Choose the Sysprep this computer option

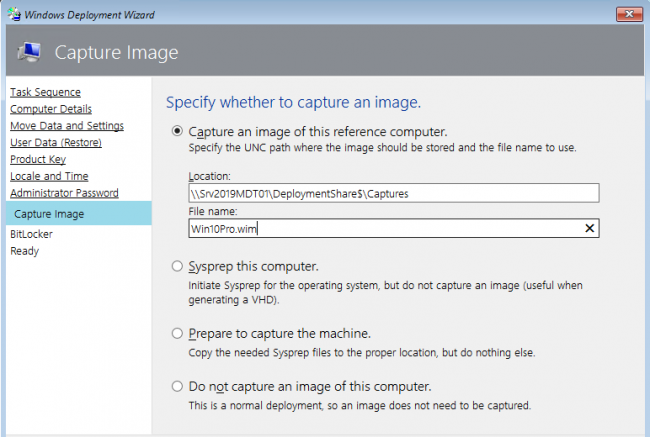[177, 266]
